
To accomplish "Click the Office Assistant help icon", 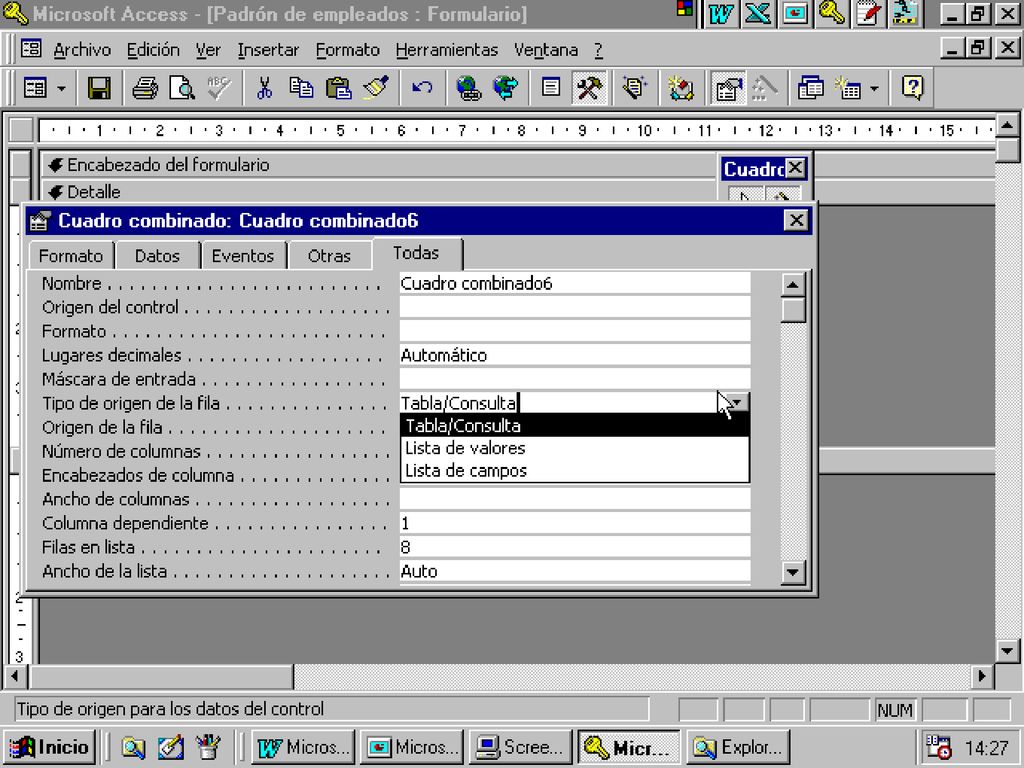I will [912, 88].
